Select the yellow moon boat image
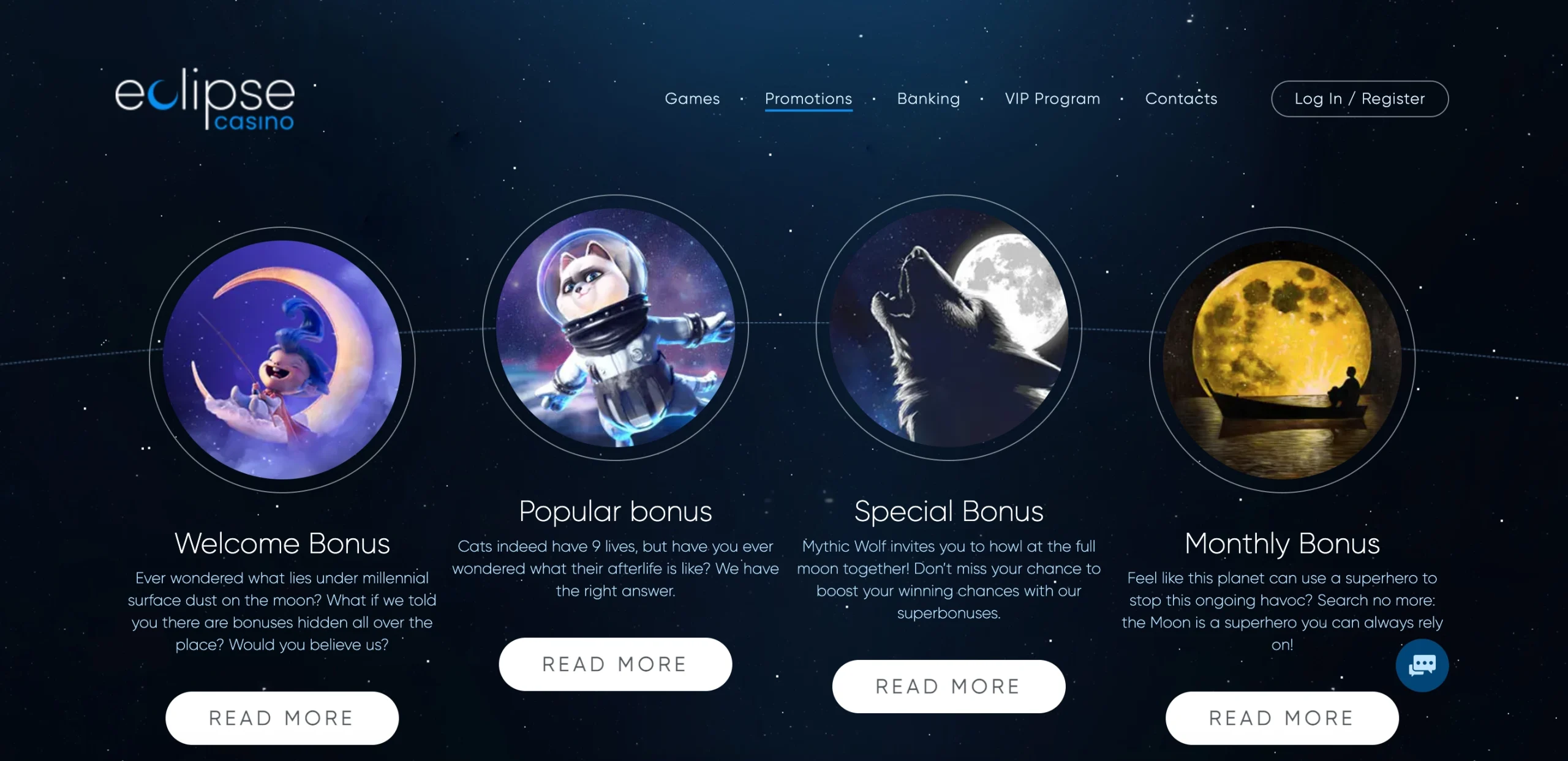The width and height of the screenshot is (1568, 761). pos(1281,359)
